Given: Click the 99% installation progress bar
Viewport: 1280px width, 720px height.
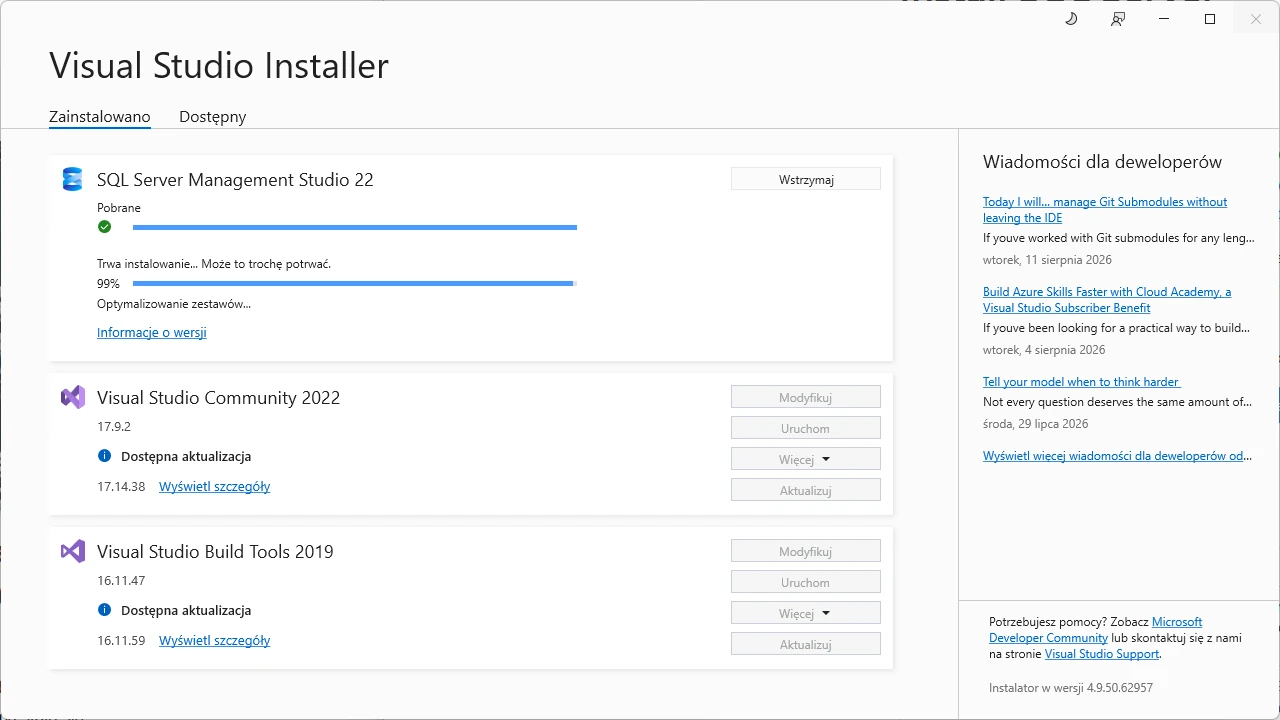Looking at the screenshot, I should (x=355, y=283).
